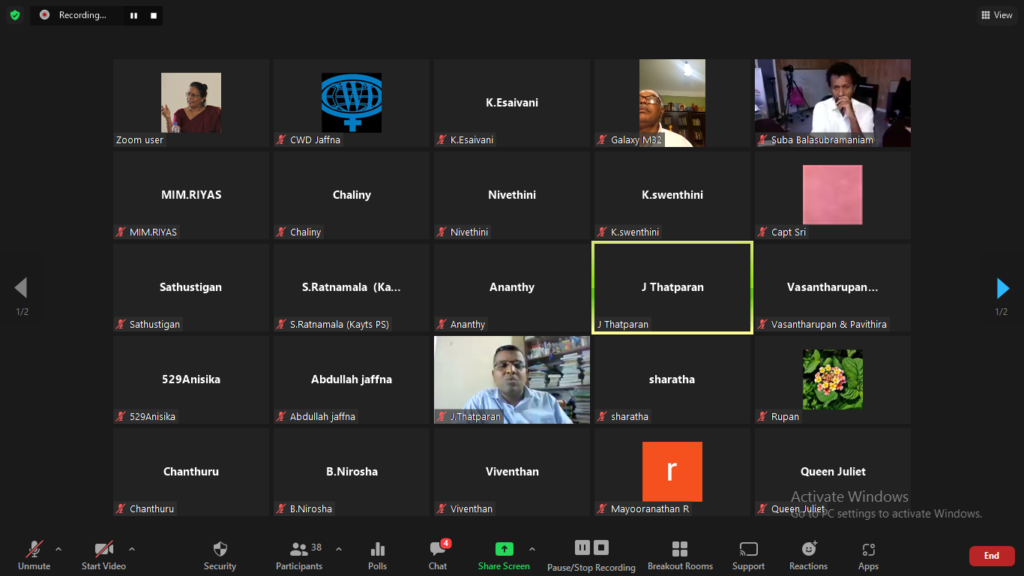Open the Chat panel
This screenshot has height=576, width=1024.
coord(438,556)
